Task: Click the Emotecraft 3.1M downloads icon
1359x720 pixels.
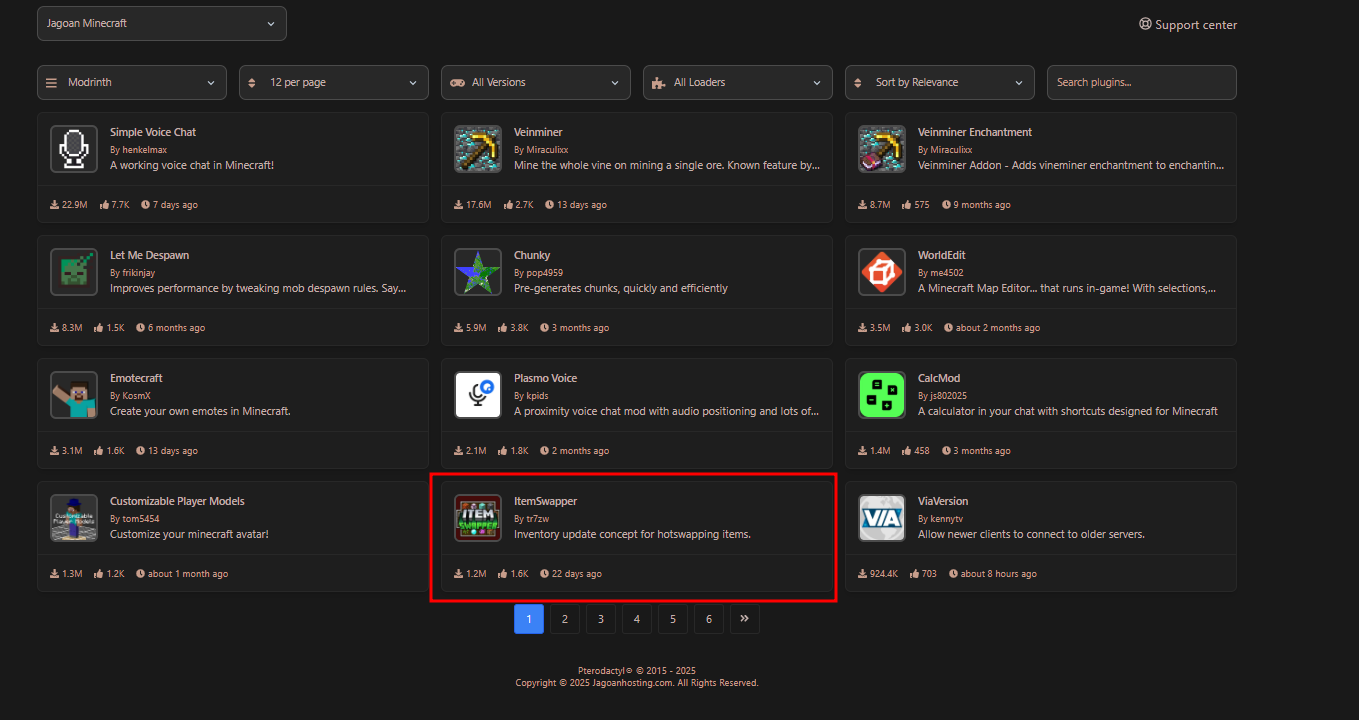Action: coord(54,451)
